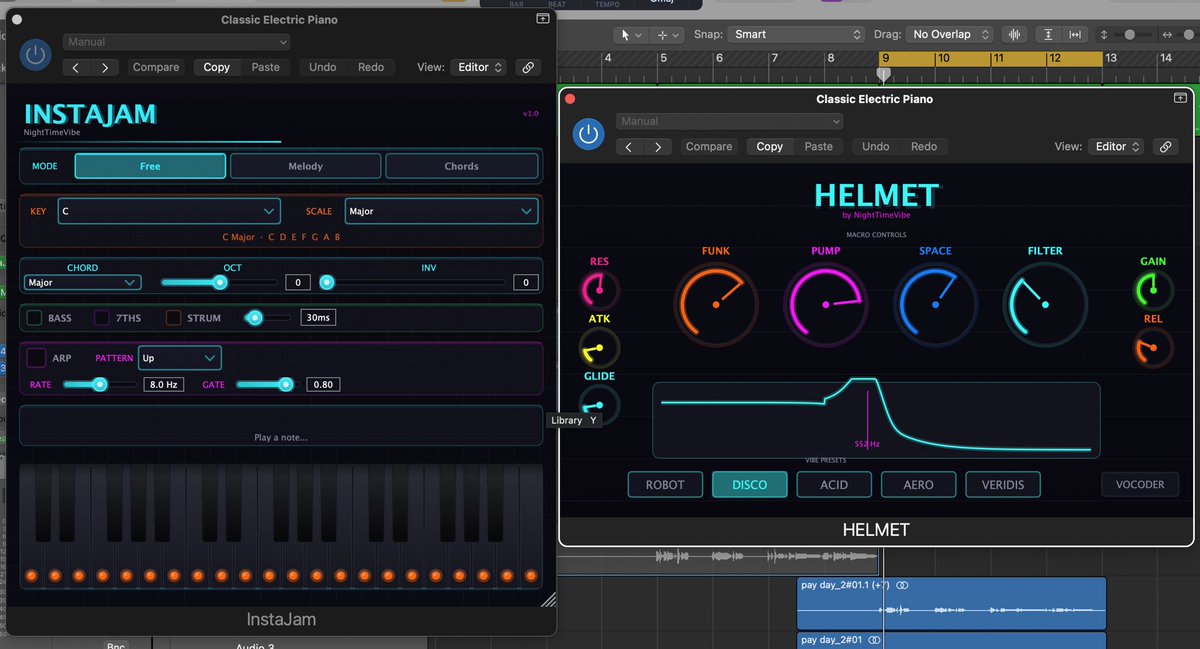Click Paste in HELMET window
The height and width of the screenshot is (649, 1200).
(x=818, y=146)
